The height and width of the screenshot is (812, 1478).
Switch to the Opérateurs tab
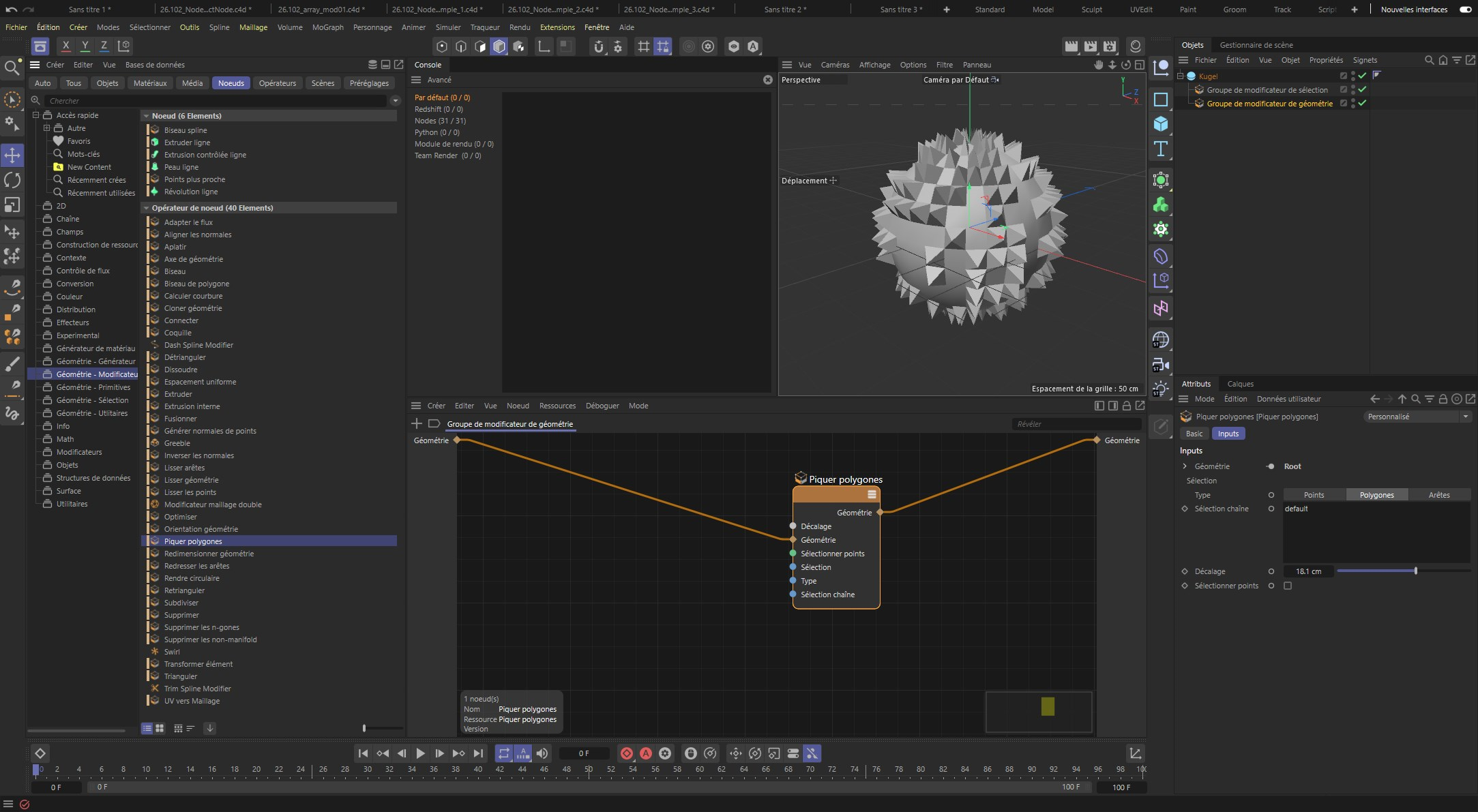(277, 83)
